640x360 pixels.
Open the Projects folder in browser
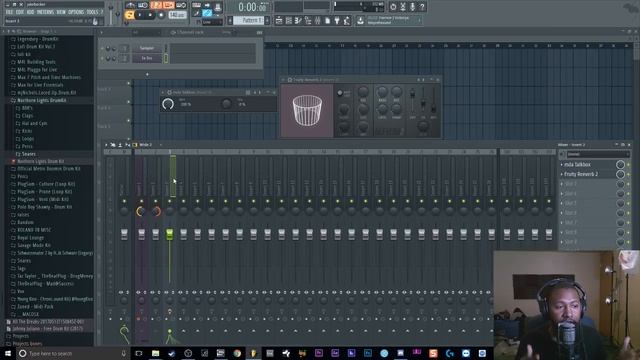[x=20, y=337]
